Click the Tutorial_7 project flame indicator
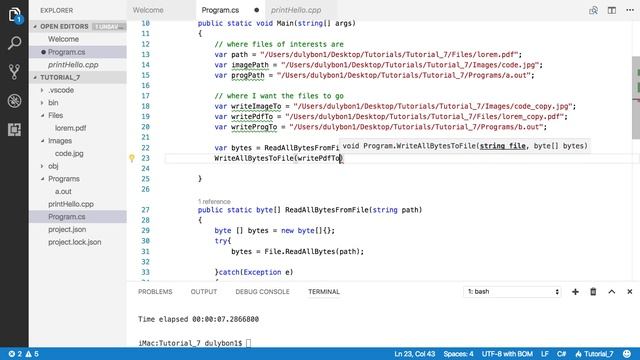Screen dimensions: 640x360 coord(594,354)
